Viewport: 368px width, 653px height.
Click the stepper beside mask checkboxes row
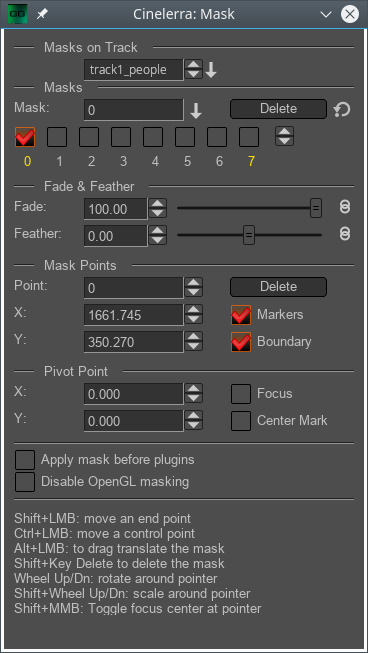(284, 136)
